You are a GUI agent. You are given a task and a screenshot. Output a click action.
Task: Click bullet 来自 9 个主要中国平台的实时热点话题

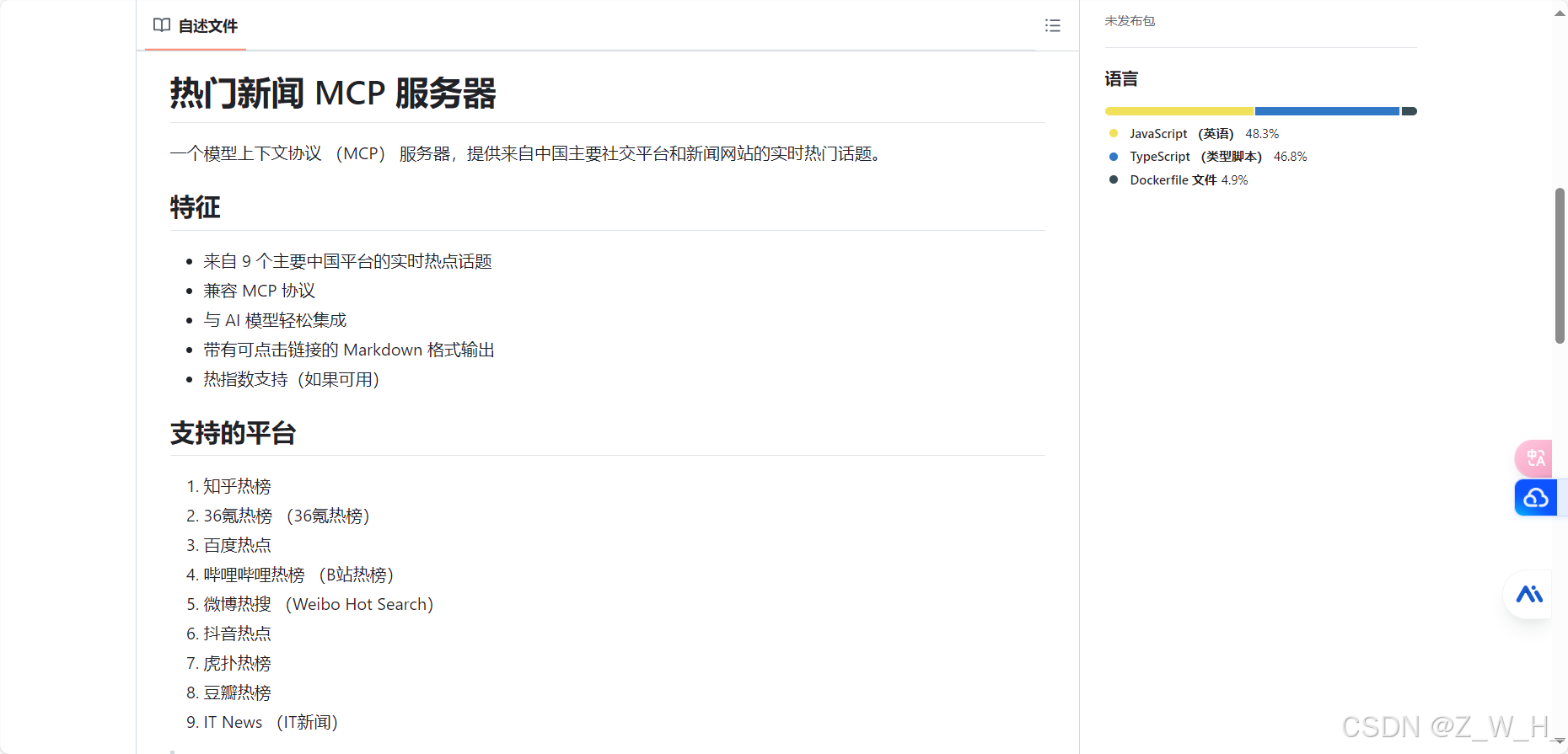(x=347, y=261)
